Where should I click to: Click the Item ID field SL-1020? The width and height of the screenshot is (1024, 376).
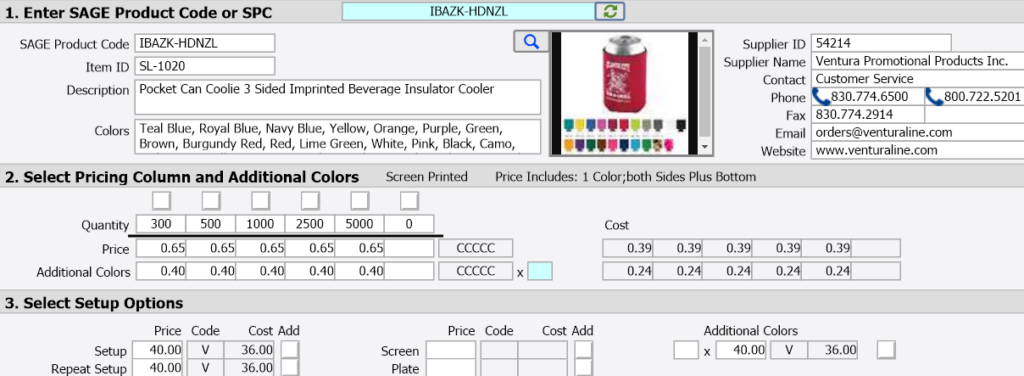coord(205,67)
